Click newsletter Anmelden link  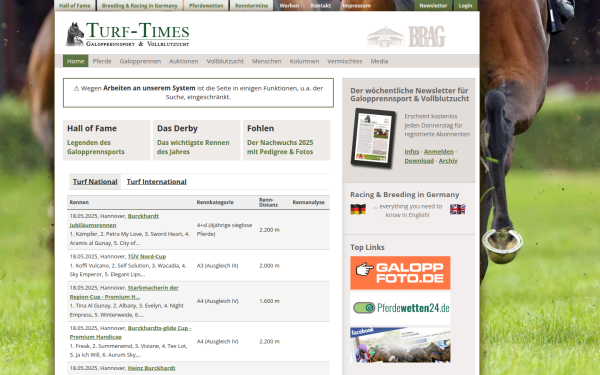point(439,152)
